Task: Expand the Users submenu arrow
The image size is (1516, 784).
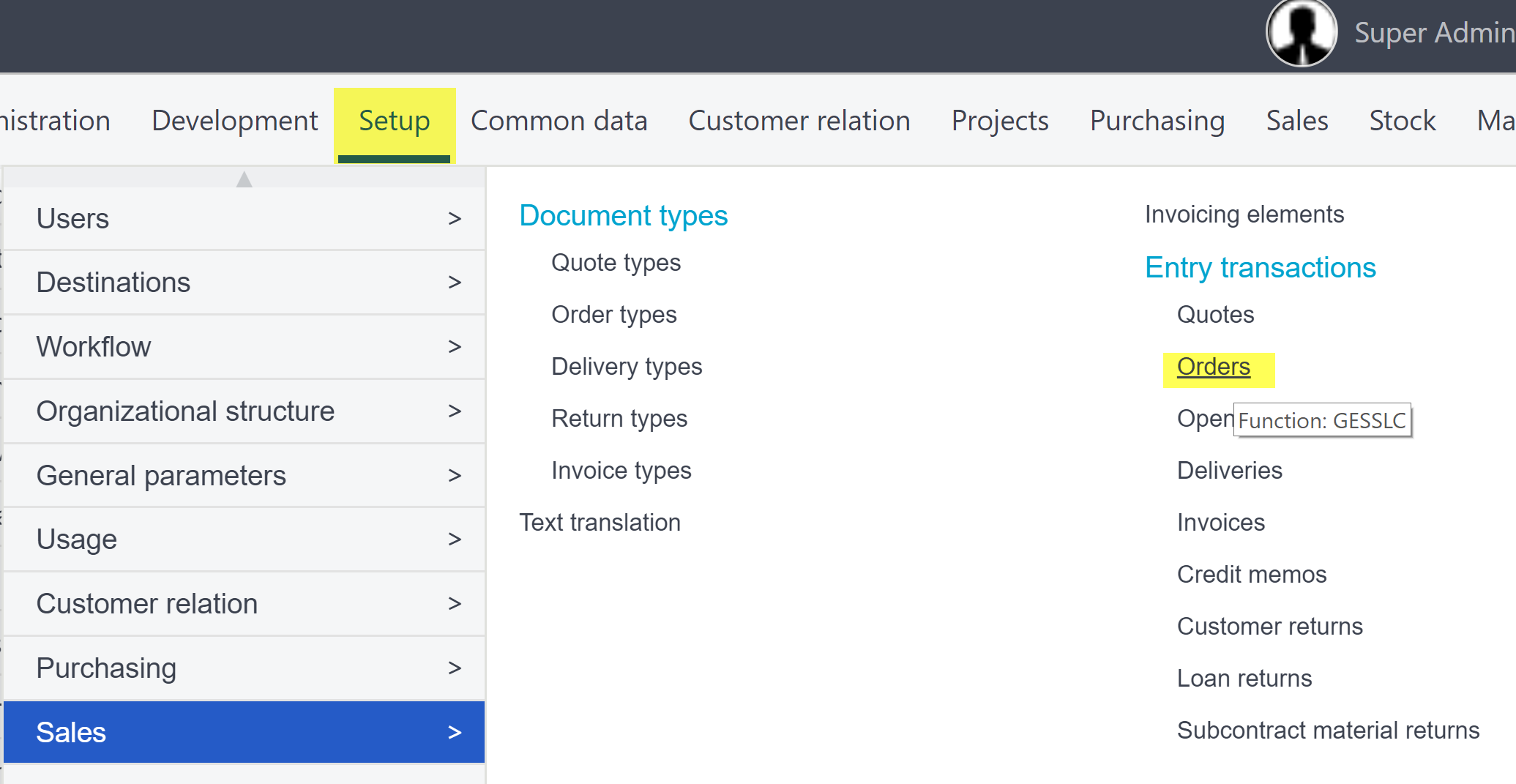Action: 455,219
